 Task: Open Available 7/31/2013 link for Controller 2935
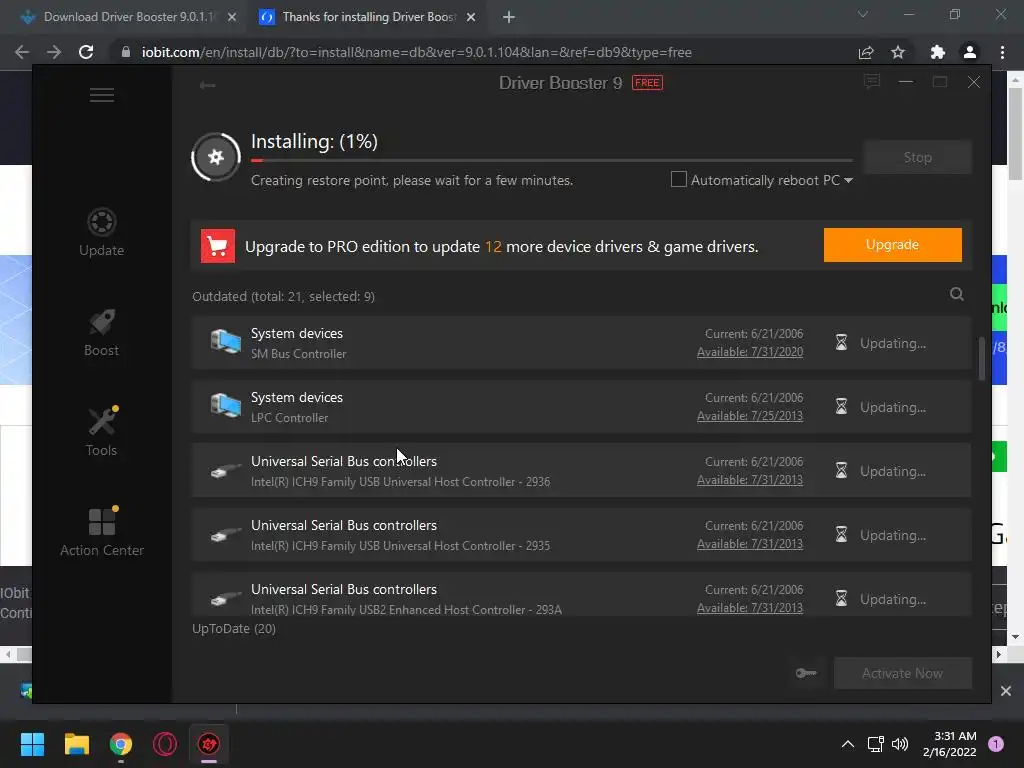click(x=750, y=544)
